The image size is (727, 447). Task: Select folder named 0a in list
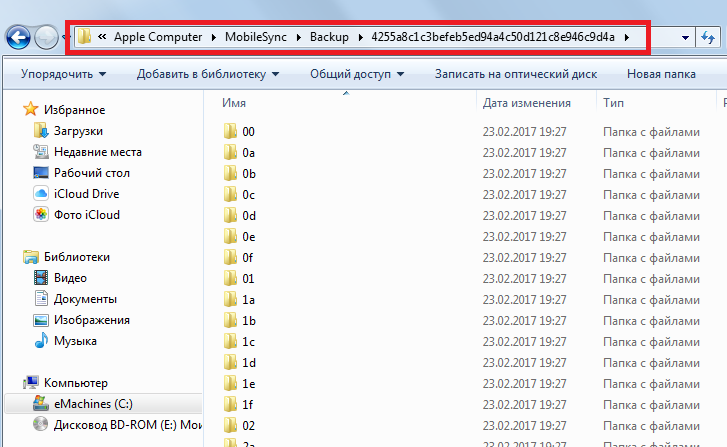(248, 153)
